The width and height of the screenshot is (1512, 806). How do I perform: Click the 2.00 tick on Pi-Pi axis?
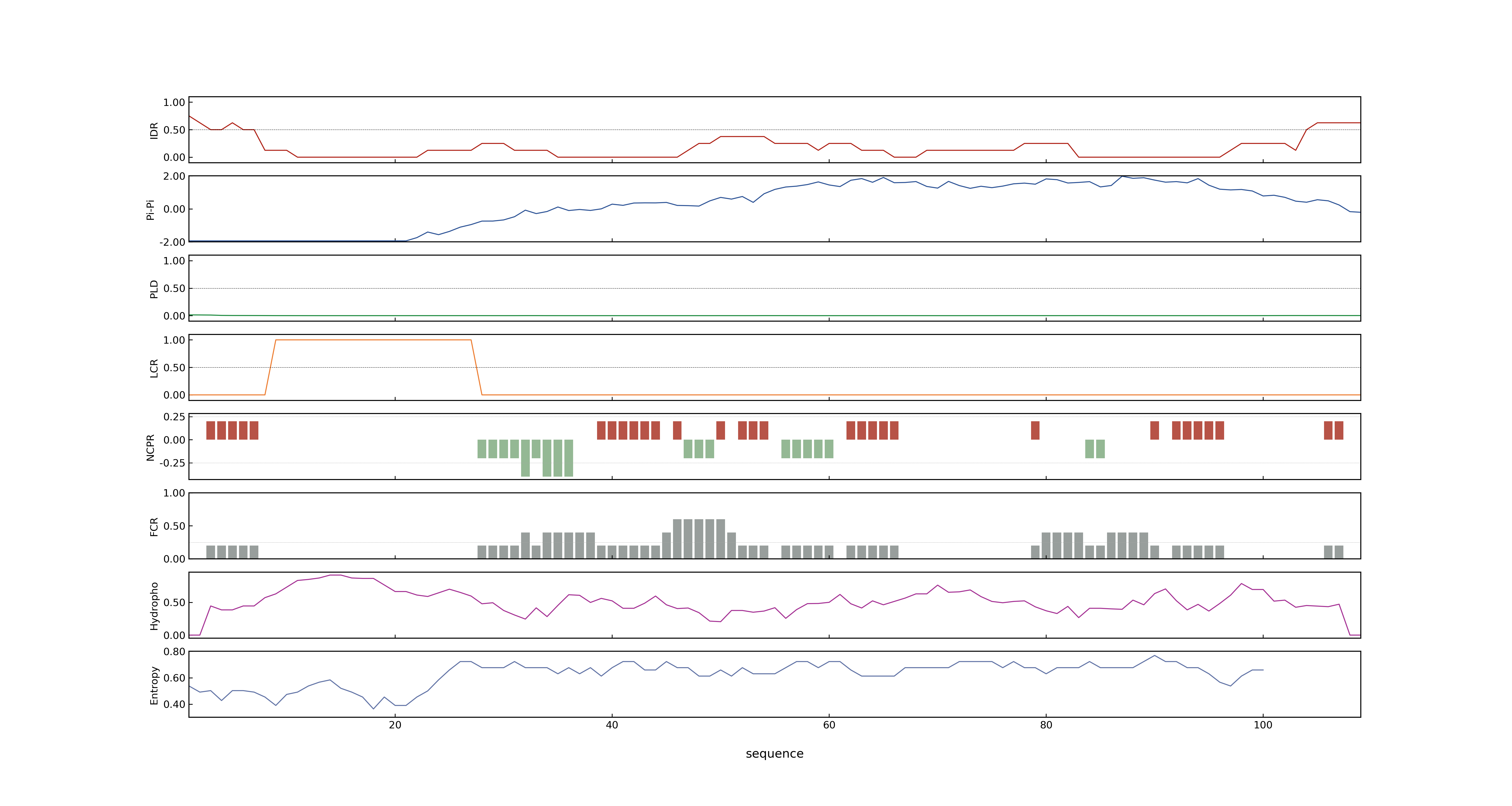click(174, 176)
